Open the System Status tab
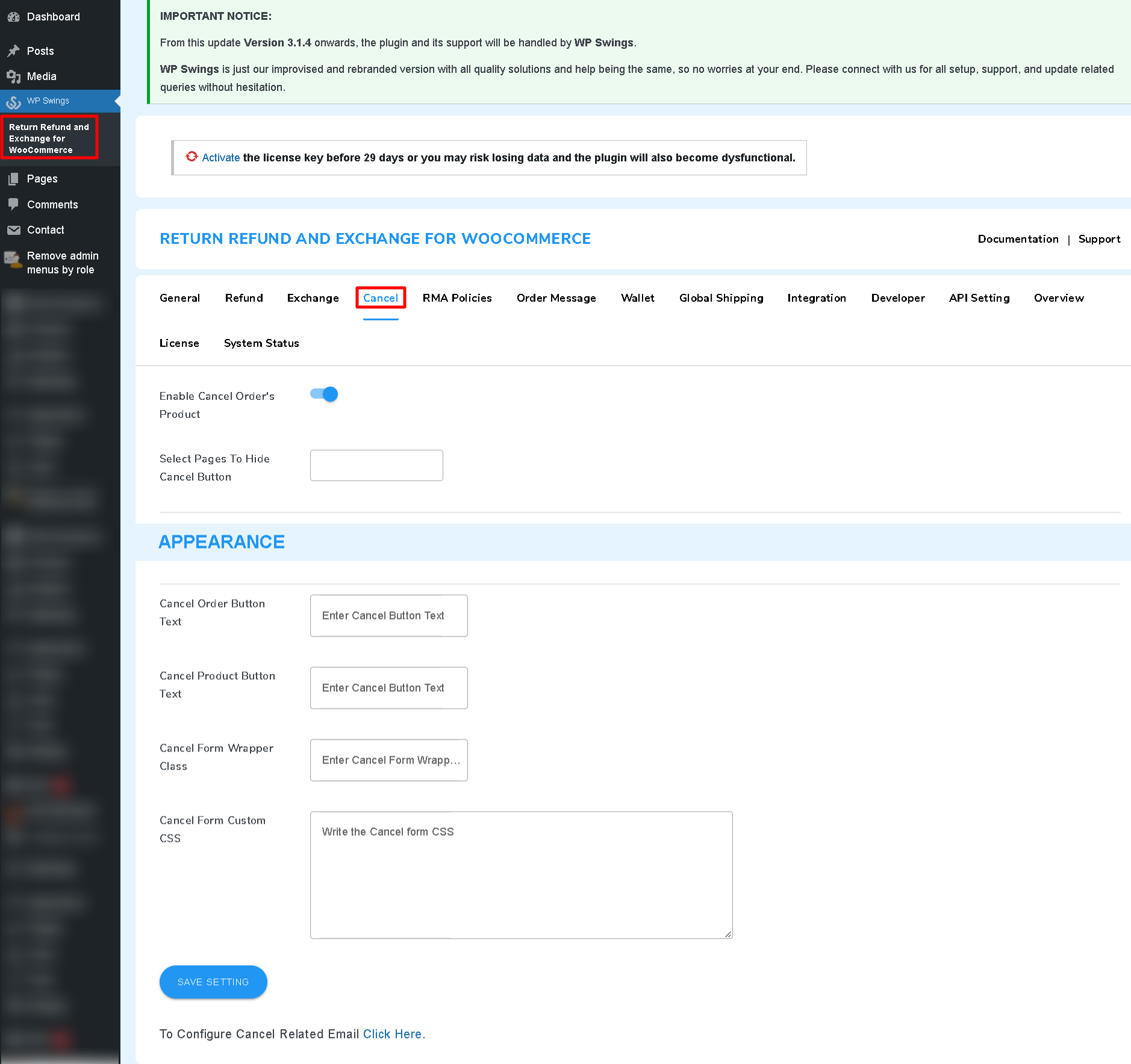 (261, 343)
